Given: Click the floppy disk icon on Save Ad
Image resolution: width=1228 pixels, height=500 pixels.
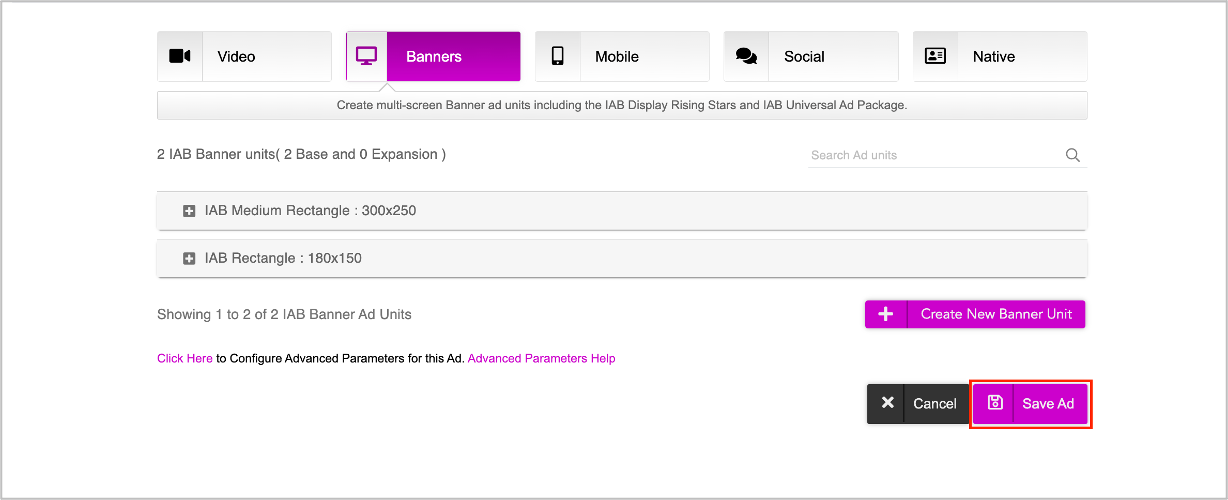Looking at the screenshot, I should (x=994, y=403).
